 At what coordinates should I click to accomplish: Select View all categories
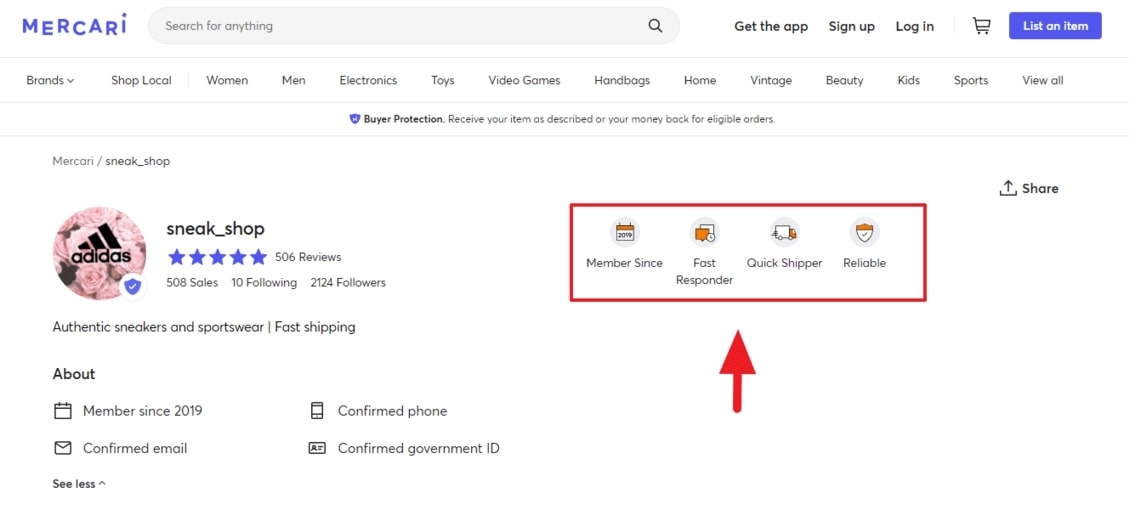point(1043,81)
